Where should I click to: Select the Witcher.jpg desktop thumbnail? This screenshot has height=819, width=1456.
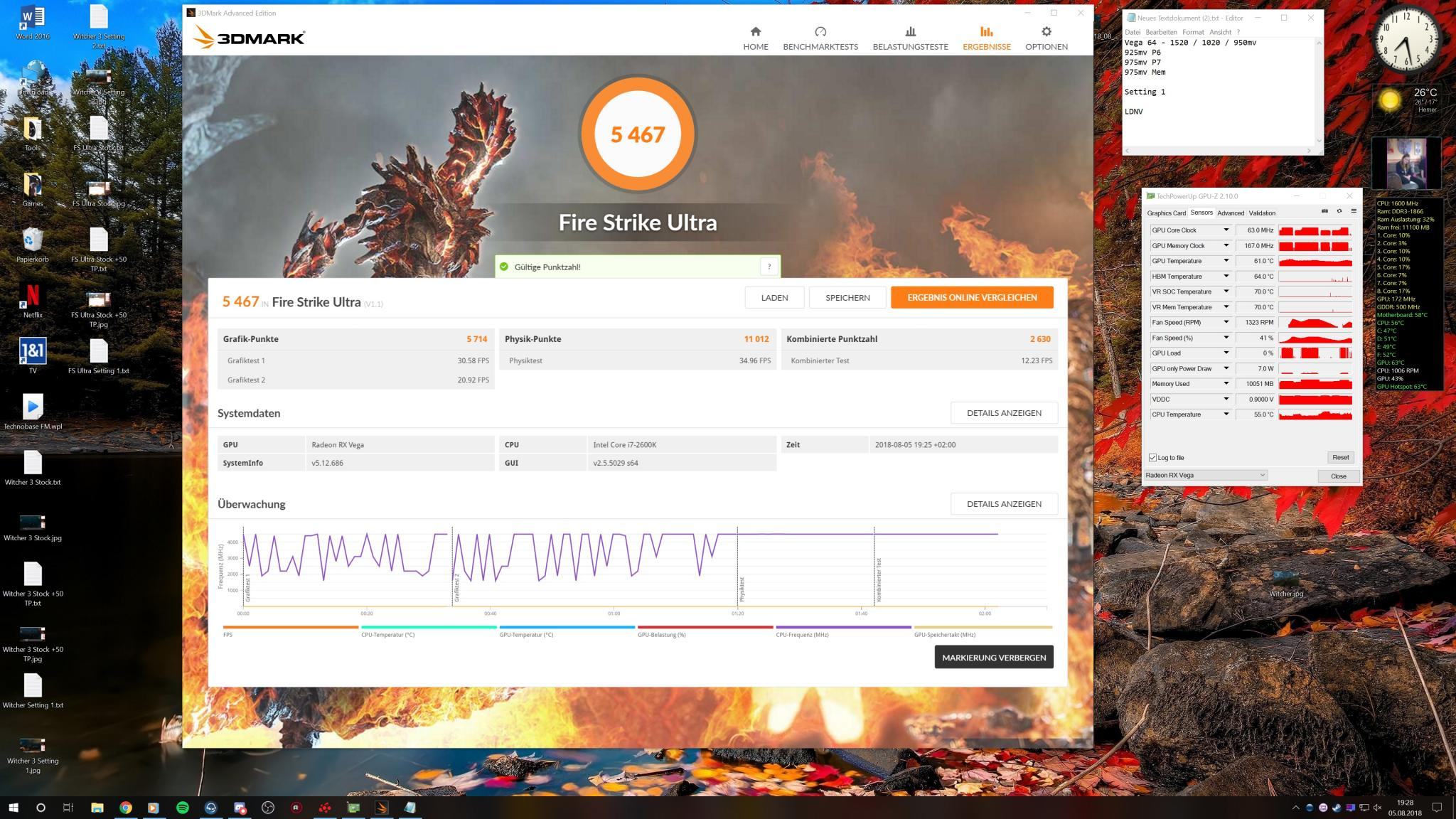(1286, 584)
